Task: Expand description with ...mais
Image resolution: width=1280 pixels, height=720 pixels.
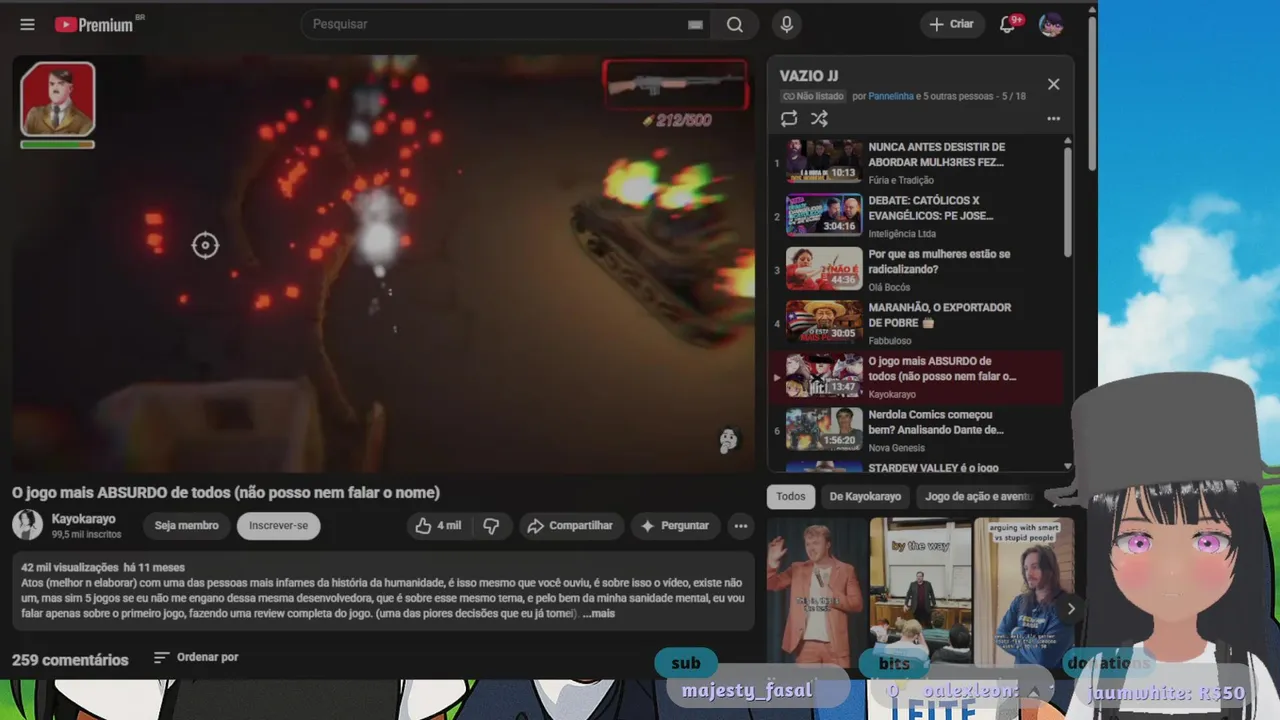Action: [x=599, y=613]
